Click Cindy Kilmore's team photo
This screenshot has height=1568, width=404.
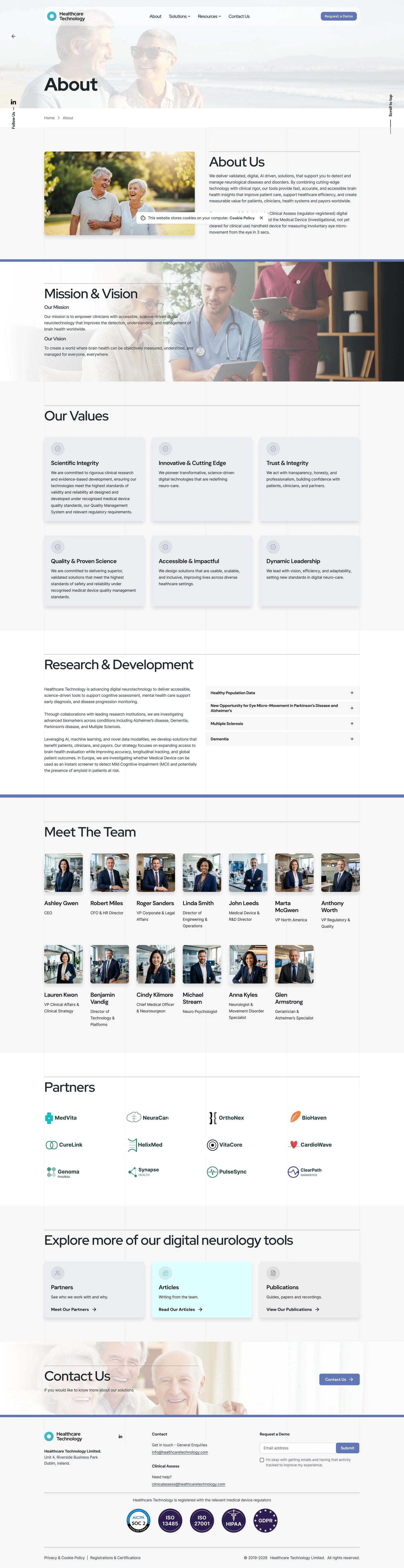coord(156,964)
